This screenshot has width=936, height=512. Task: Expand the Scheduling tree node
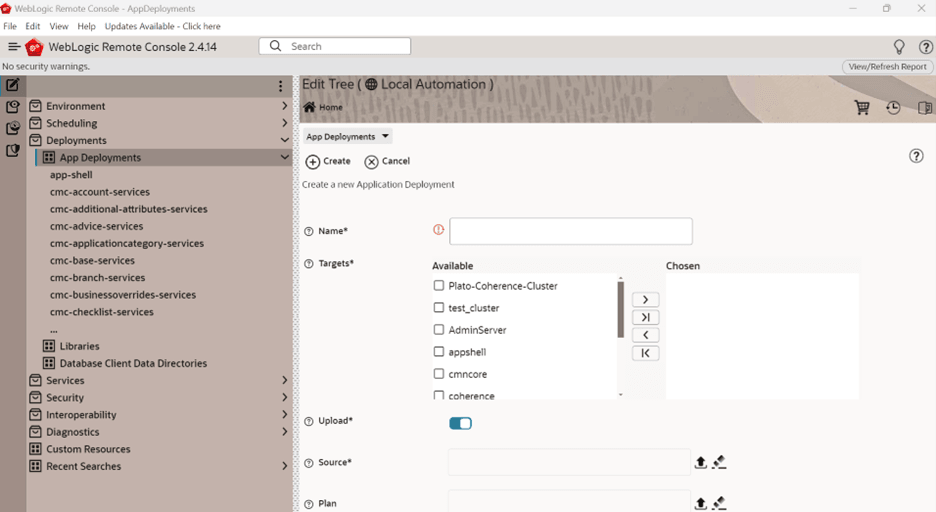point(285,123)
